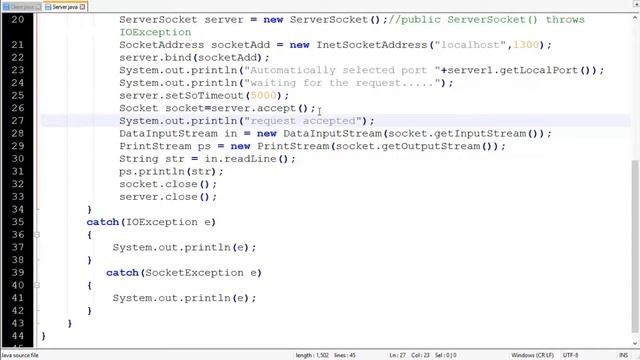Screen dimensions: 640x360
Task: Click 'server1.getLocalPort()' on line 23
Action: [x=519, y=70]
